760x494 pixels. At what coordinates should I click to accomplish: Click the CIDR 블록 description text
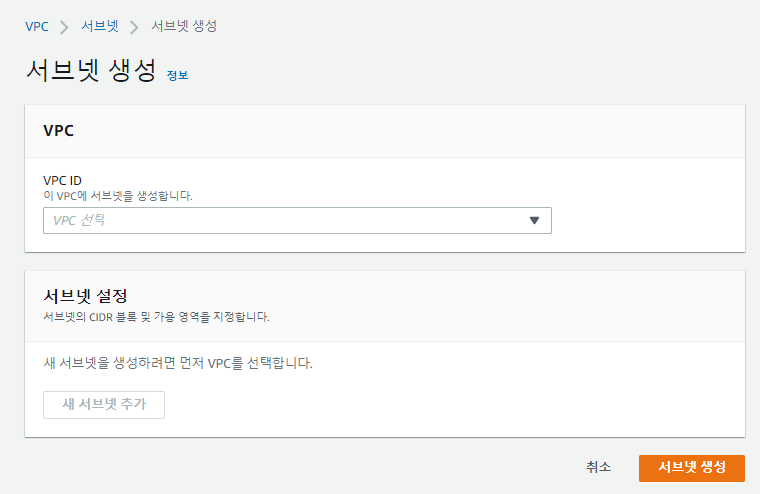click(x=156, y=316)
